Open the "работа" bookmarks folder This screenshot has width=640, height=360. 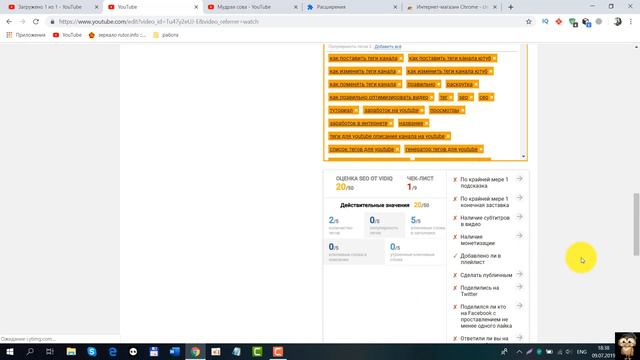tap(166, 35)
